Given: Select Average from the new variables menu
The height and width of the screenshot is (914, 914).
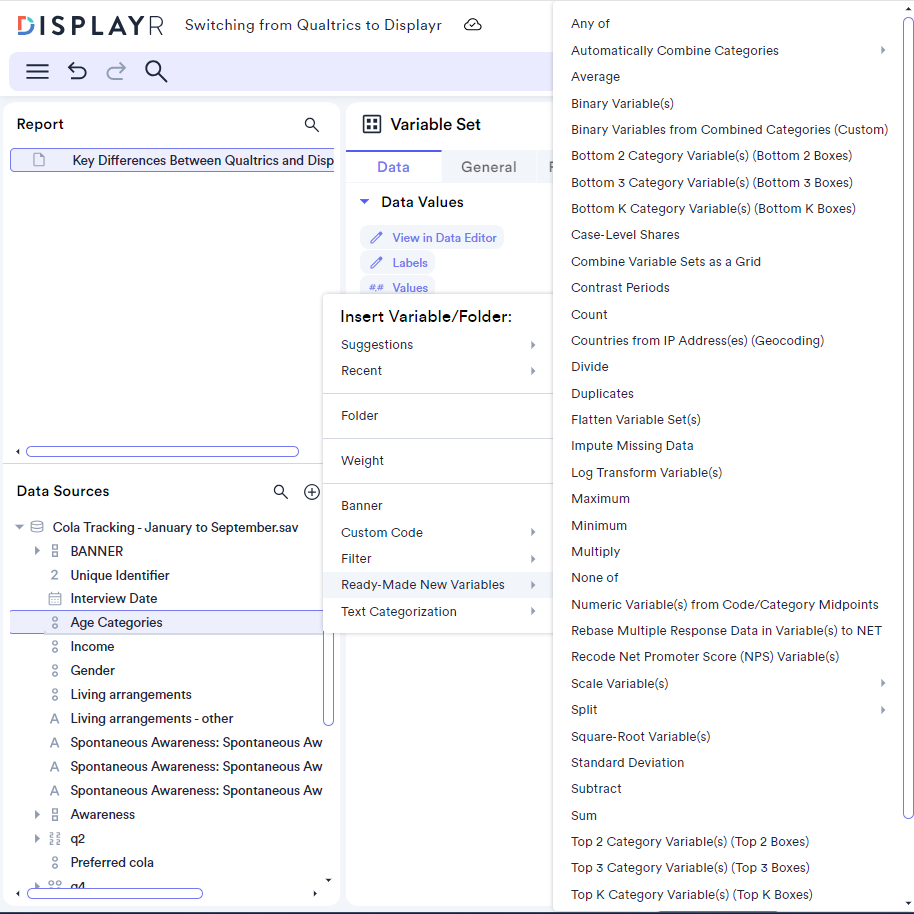Looking at the screenshot, I should [595, 76].
